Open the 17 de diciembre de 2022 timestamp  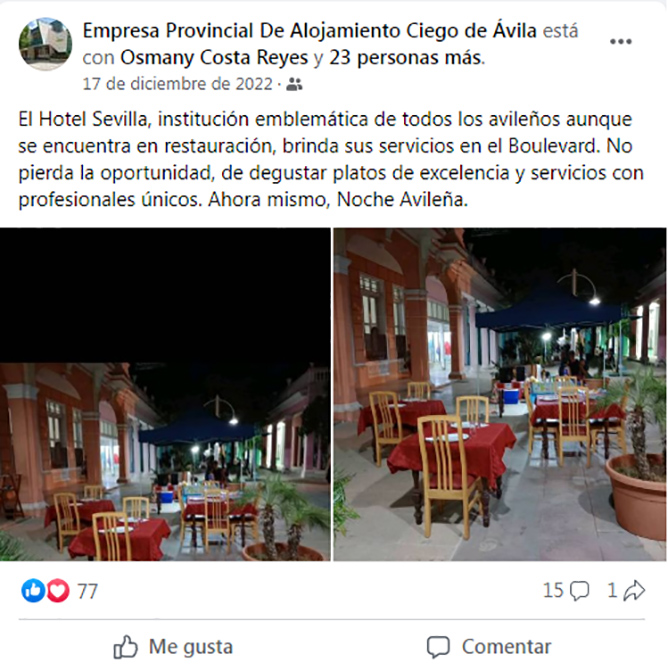[x=178, y=84]
